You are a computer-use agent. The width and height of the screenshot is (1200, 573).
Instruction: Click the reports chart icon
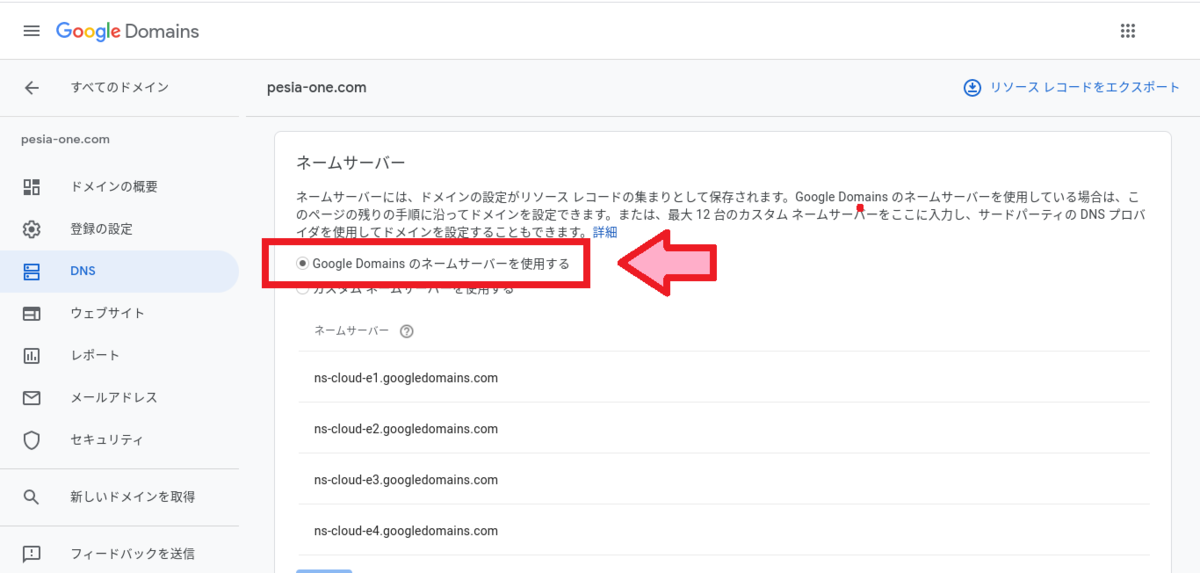pos(31,356)
